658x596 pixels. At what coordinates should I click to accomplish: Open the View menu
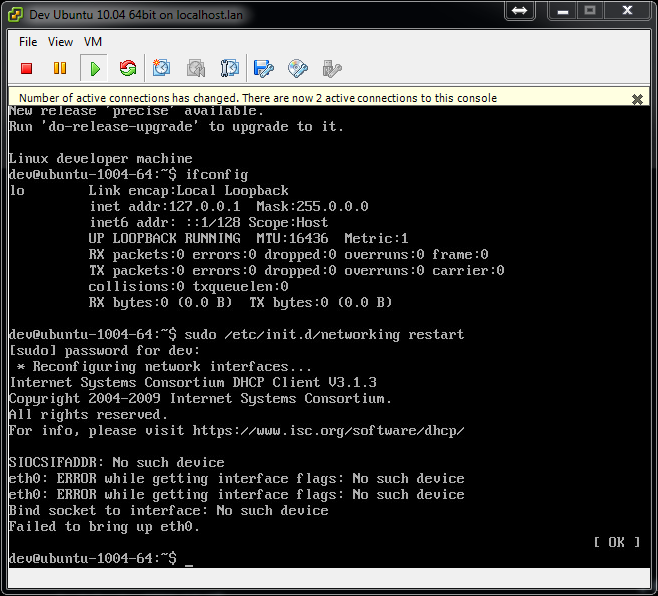click(x=60, y=42)
